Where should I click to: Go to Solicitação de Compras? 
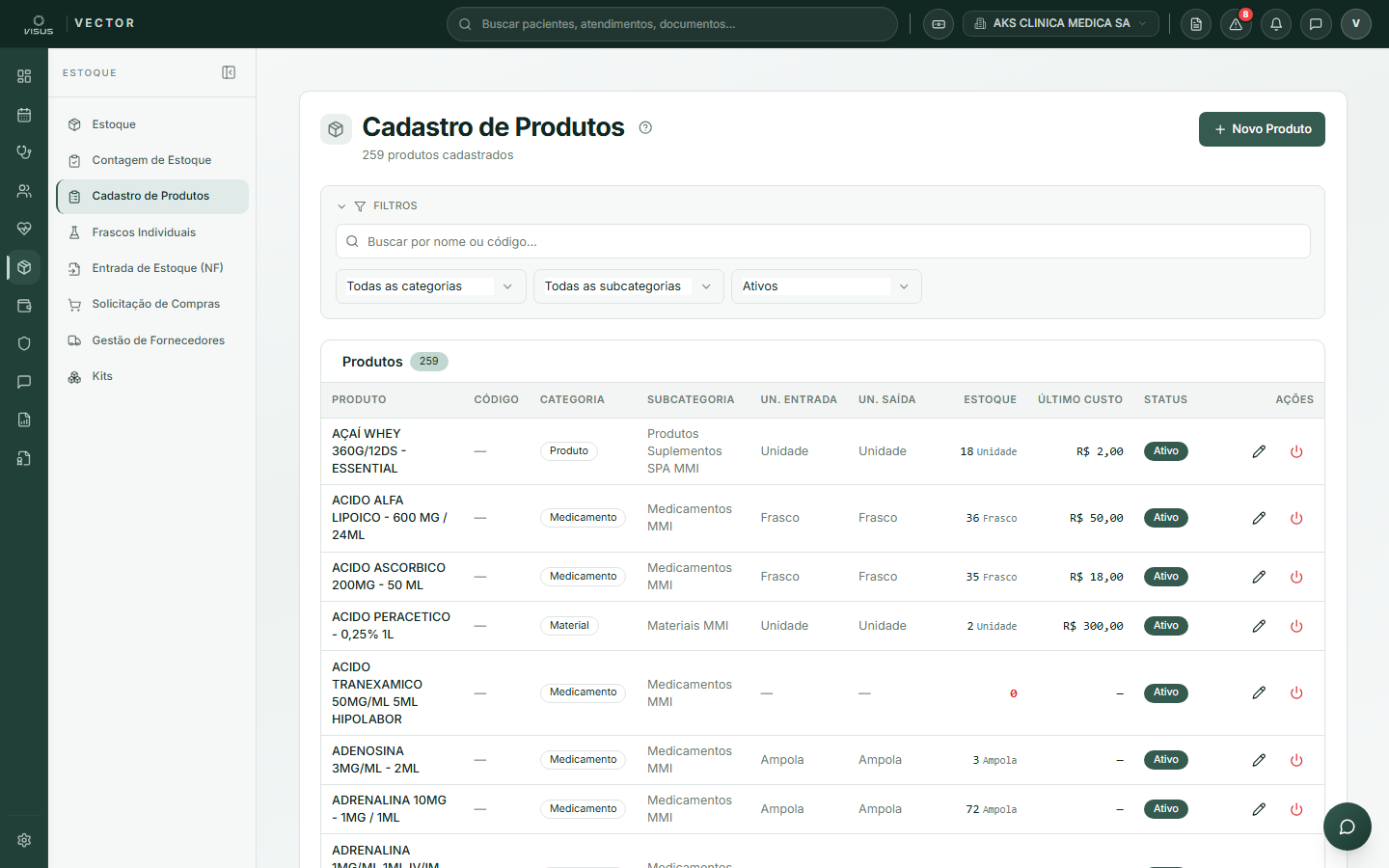click(x=152, y=304)
